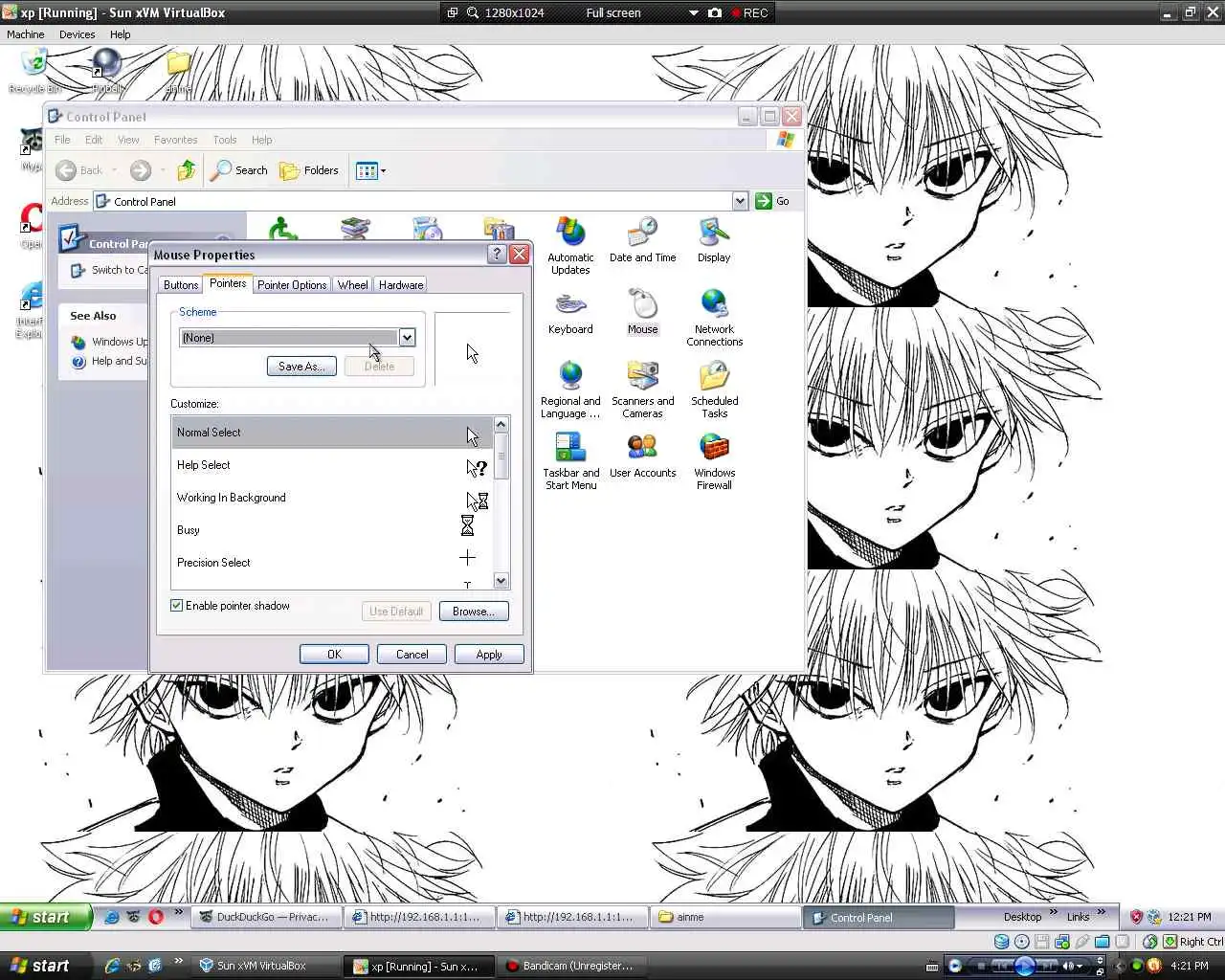
Task: Select the Mouse icon in Control Panel
Action: coord(642,312)
